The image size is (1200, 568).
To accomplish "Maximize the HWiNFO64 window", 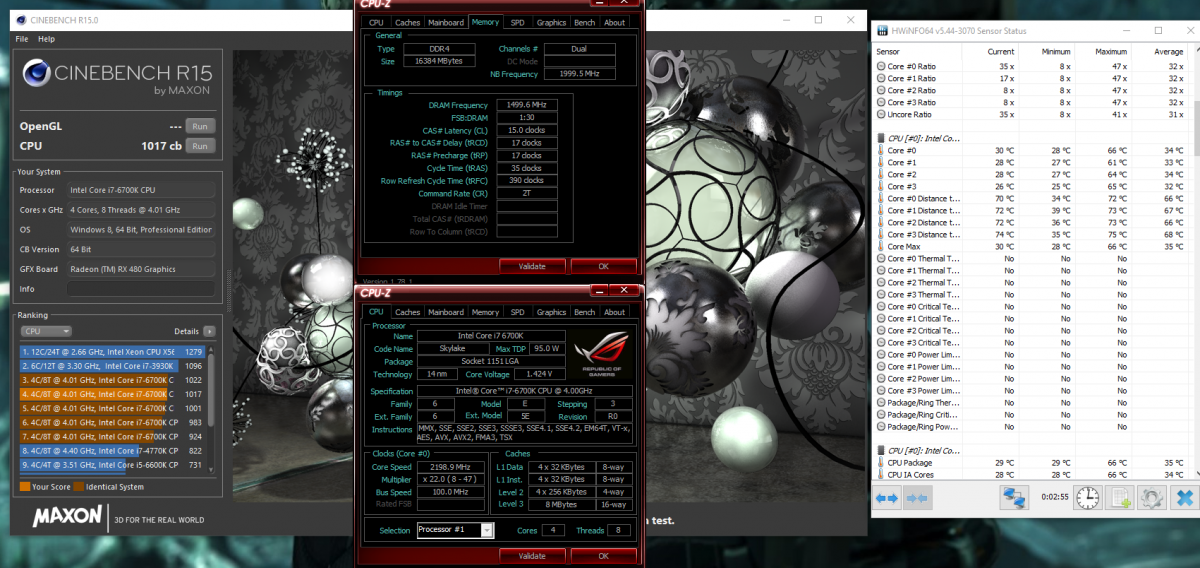I will [x=1158, y=31].
